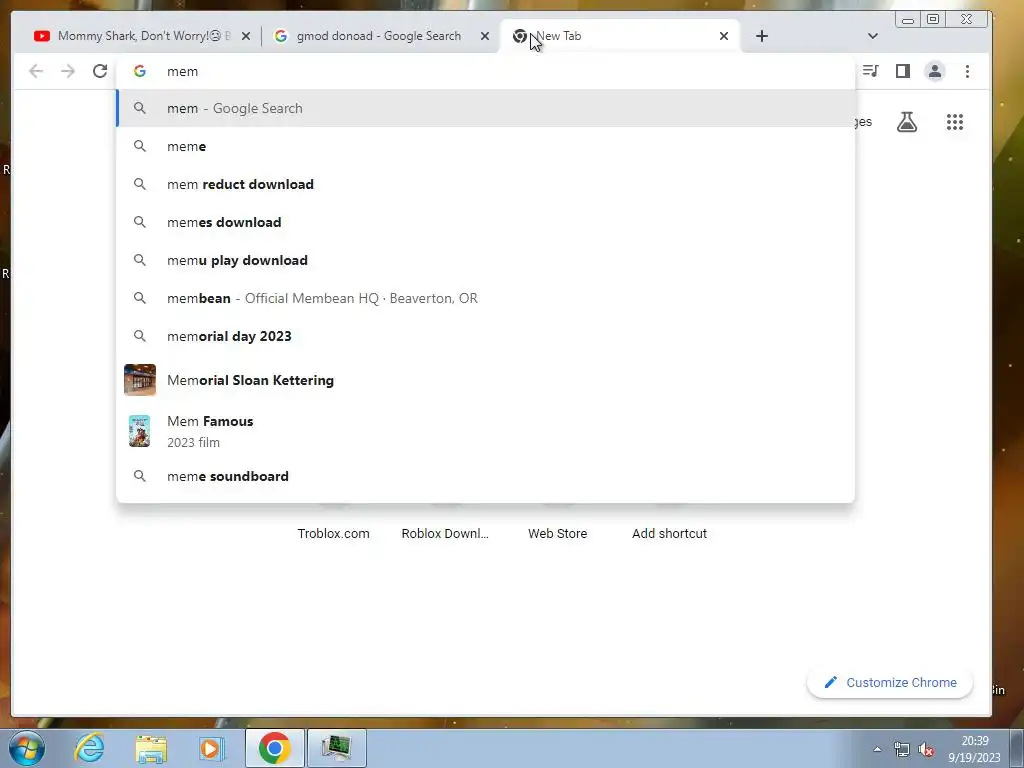Choose the 'meme' suggestion
Image resolution: width=1024 pixels, height=768 pixels.
pyautogui.click(x=485, y=146)
